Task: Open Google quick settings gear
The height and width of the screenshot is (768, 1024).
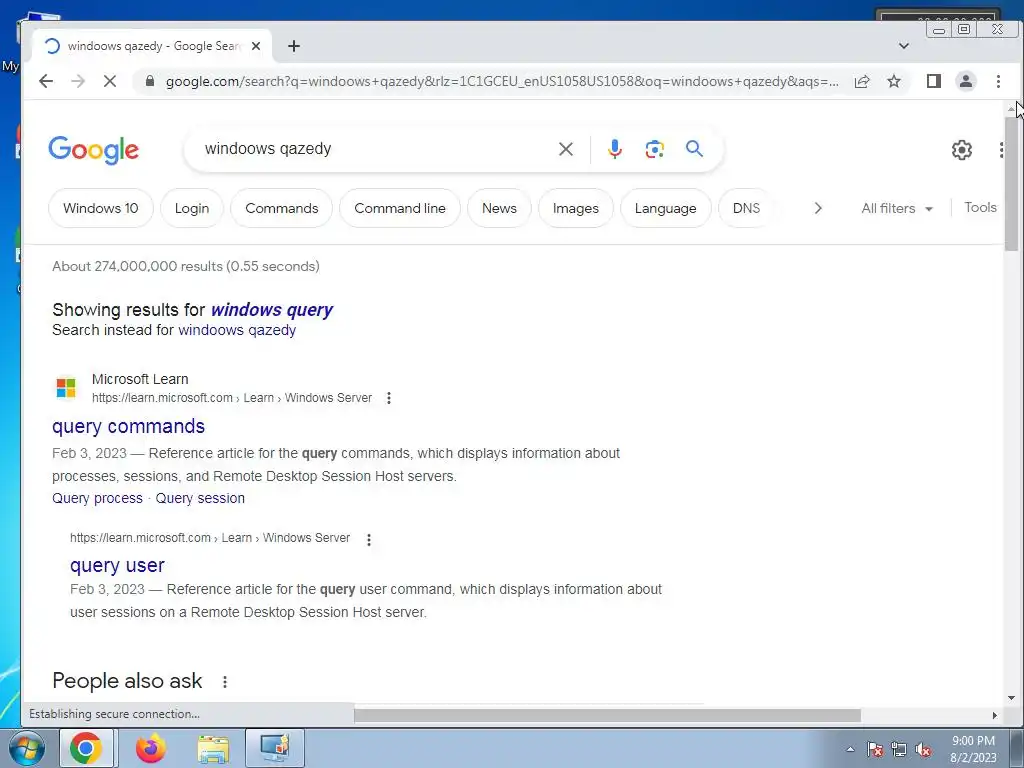Action: pos(961,150)
